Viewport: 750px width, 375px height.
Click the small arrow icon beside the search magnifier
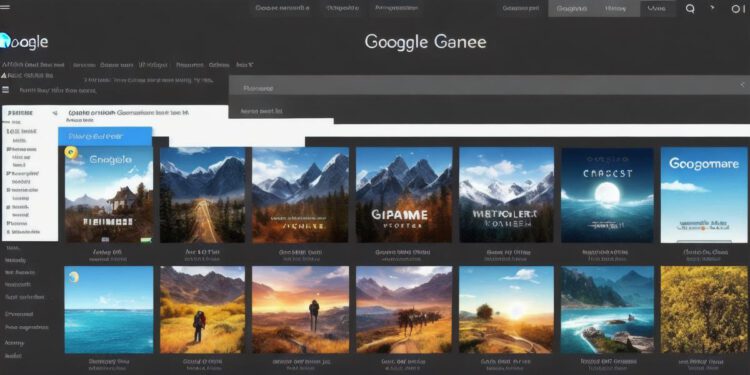pos(712,8)
